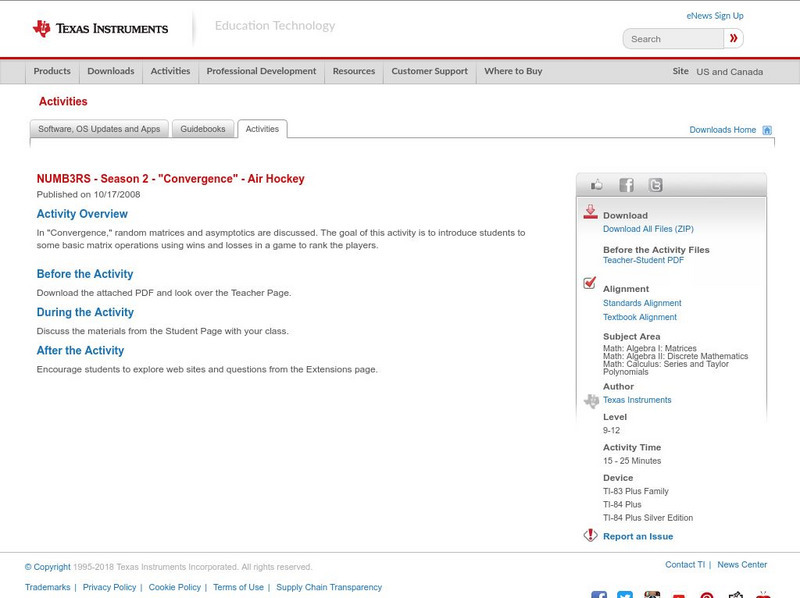Click the Downloads Home house icon
Screen dimensions: 800x598
(767, 130)
